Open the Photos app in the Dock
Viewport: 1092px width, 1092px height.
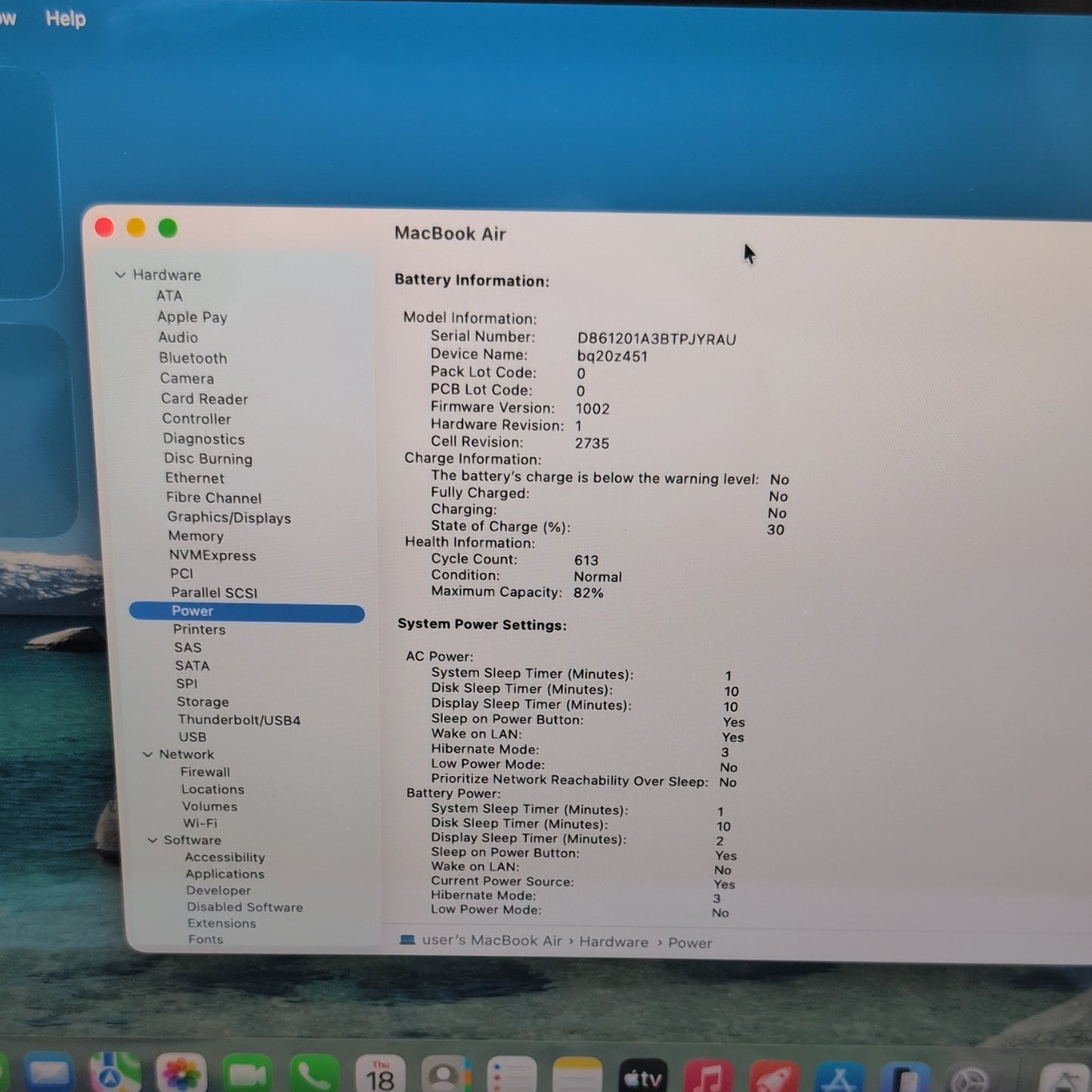pyautogui.click(x=181, y=1073)
